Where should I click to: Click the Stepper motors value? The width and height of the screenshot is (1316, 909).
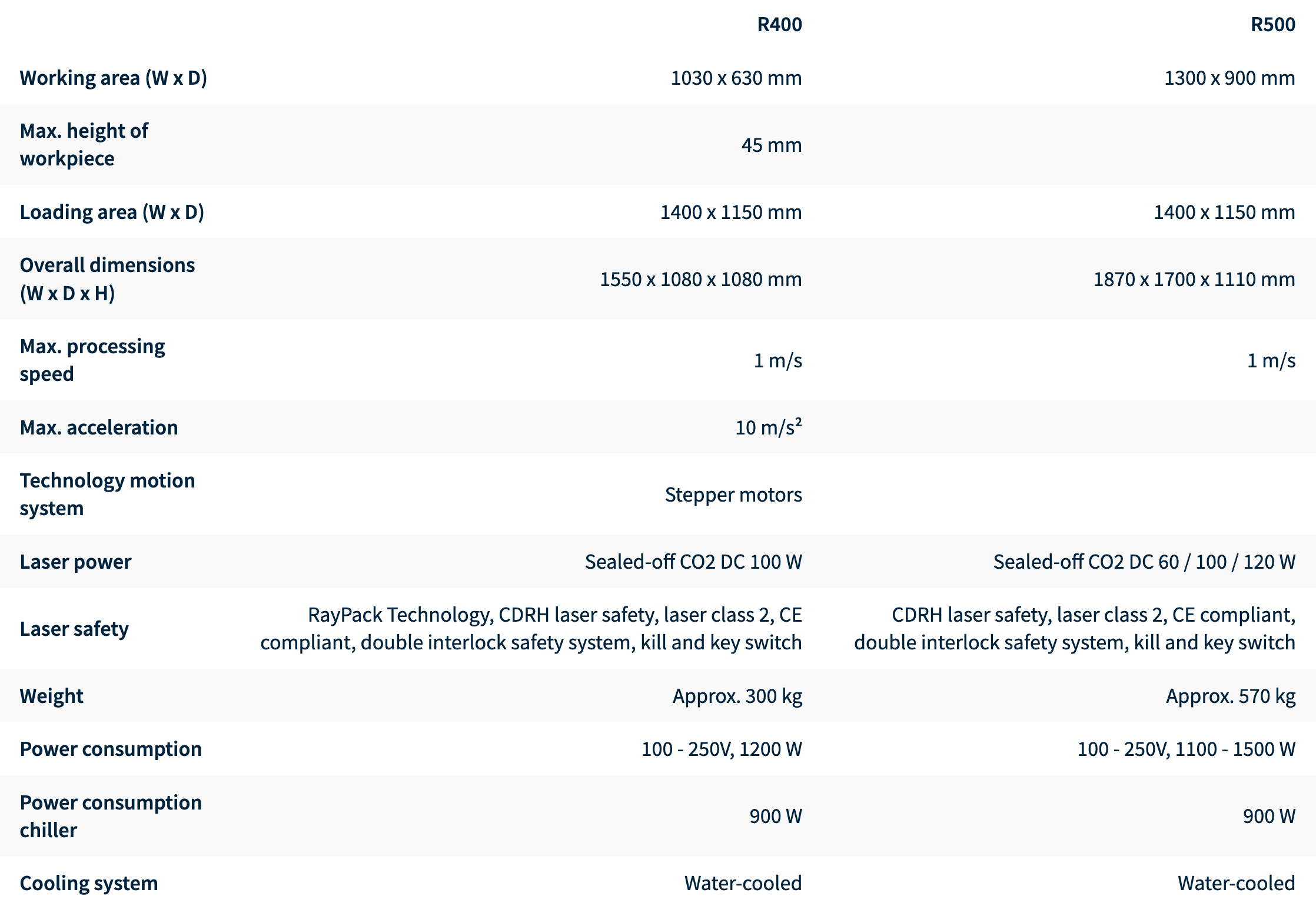(733, 495)
